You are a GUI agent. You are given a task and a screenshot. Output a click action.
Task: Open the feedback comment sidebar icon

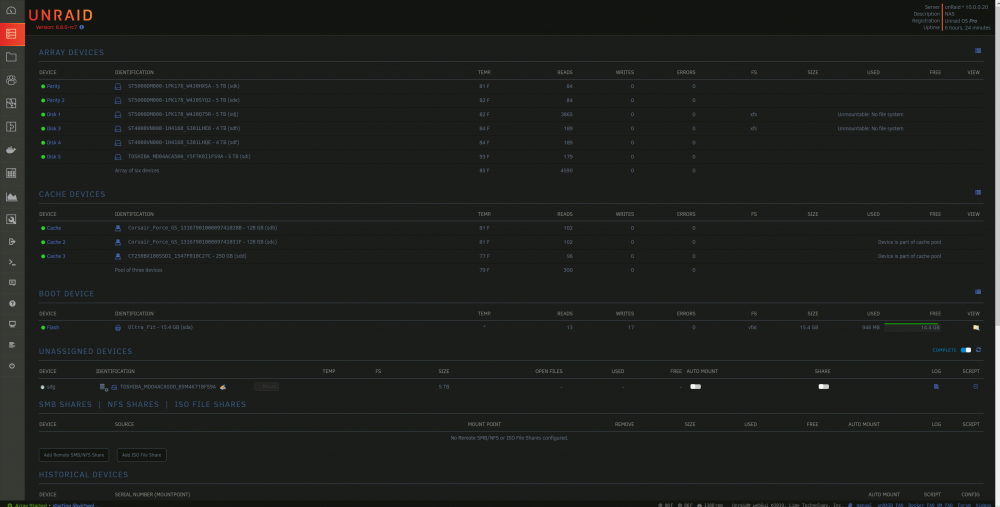coord(11,283)
